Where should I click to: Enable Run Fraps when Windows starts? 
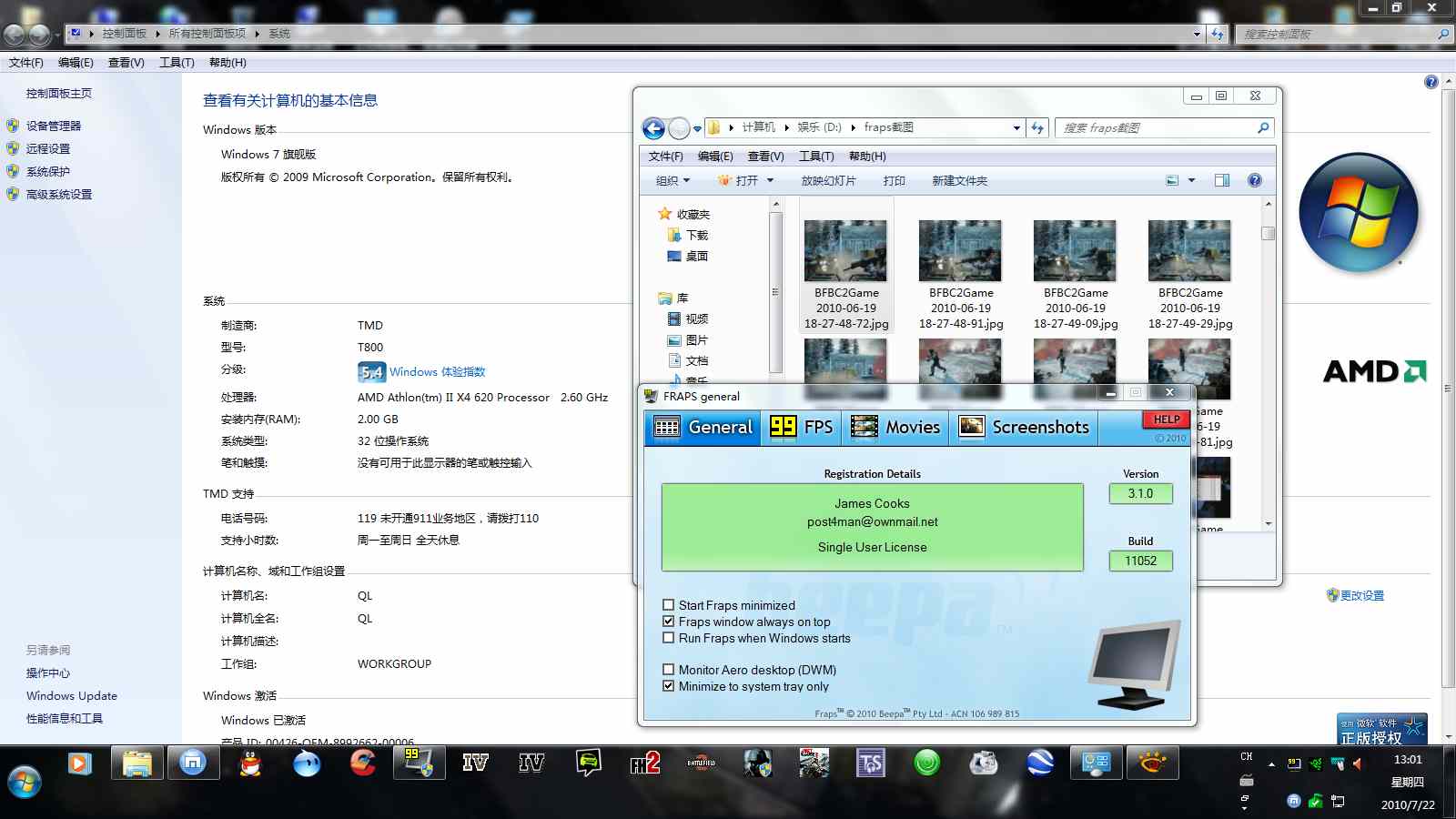pyautogui.click(x=669, y=638)
